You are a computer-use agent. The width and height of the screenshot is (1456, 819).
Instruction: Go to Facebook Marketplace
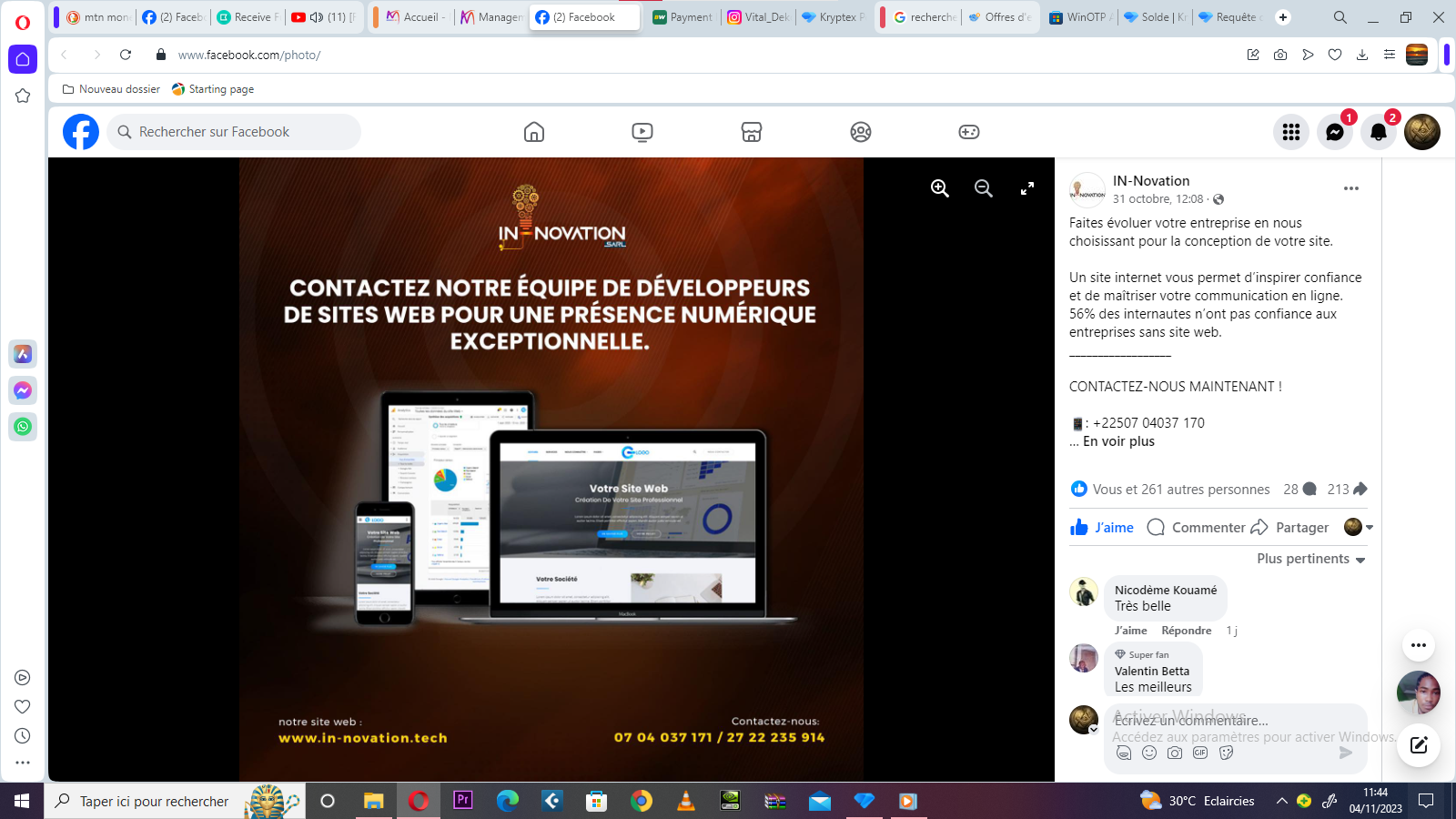752,132
